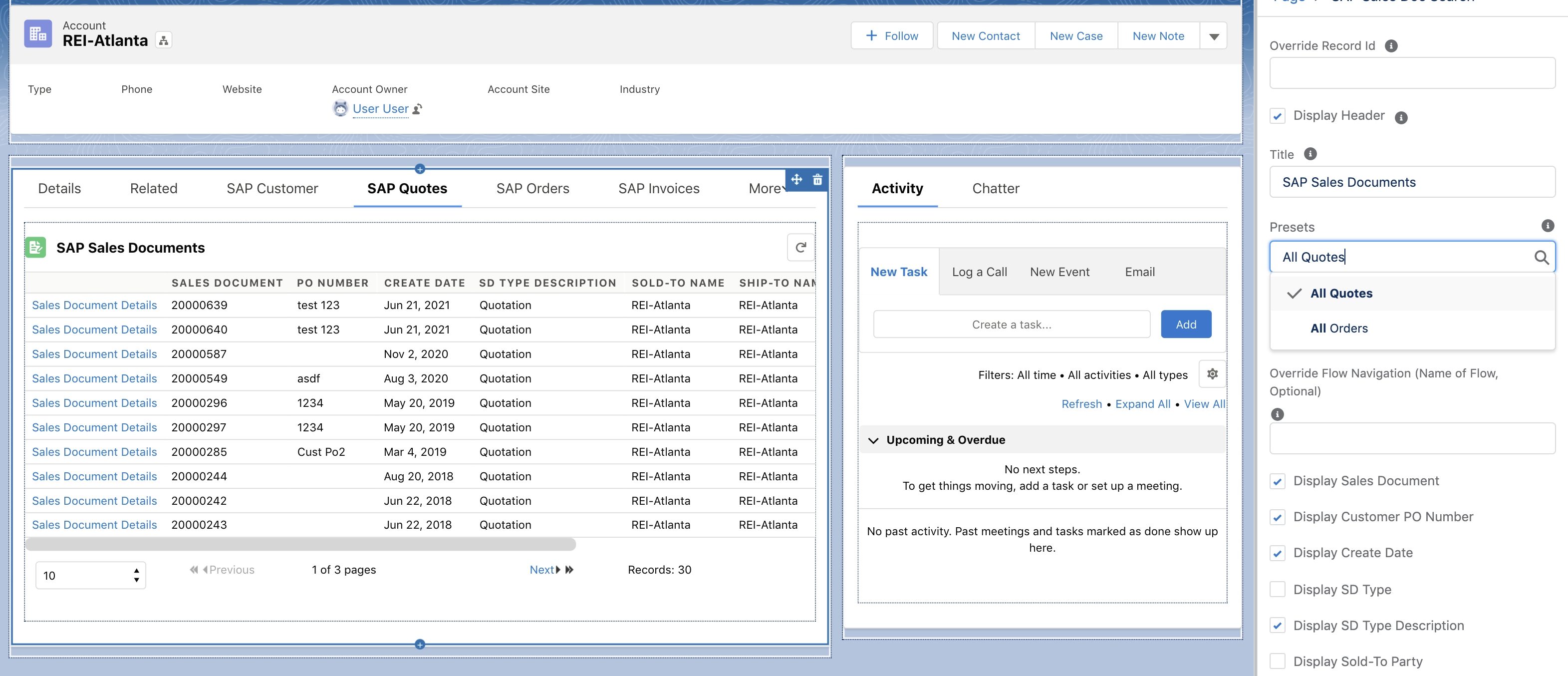Open the SAP Invoices tab
Viewport: 1568px width, 676px height.
(659, 189)
